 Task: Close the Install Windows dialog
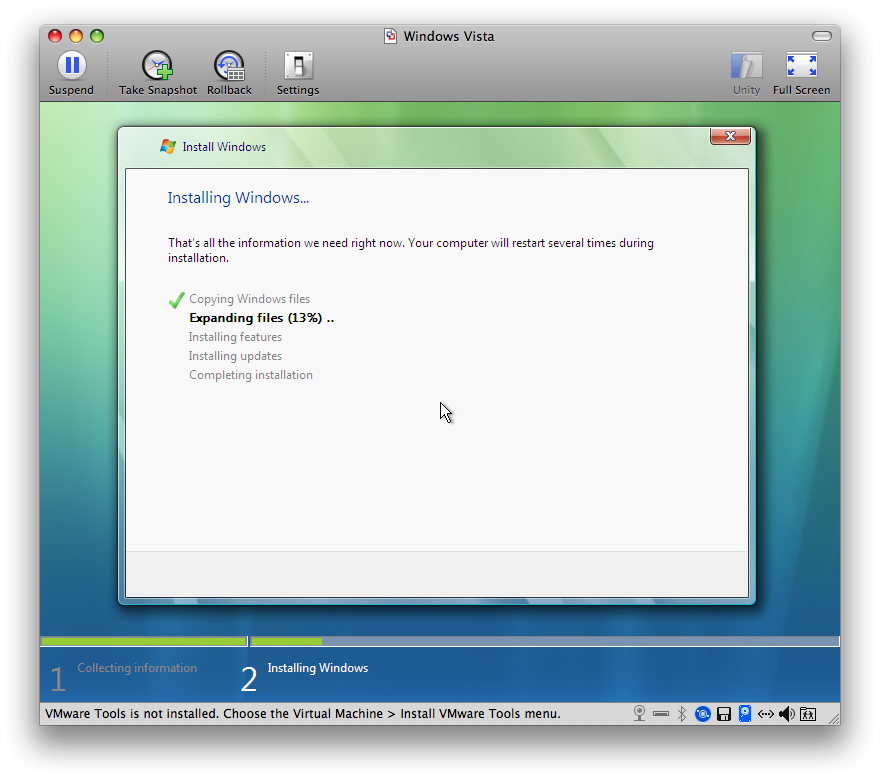pos(730,137)
